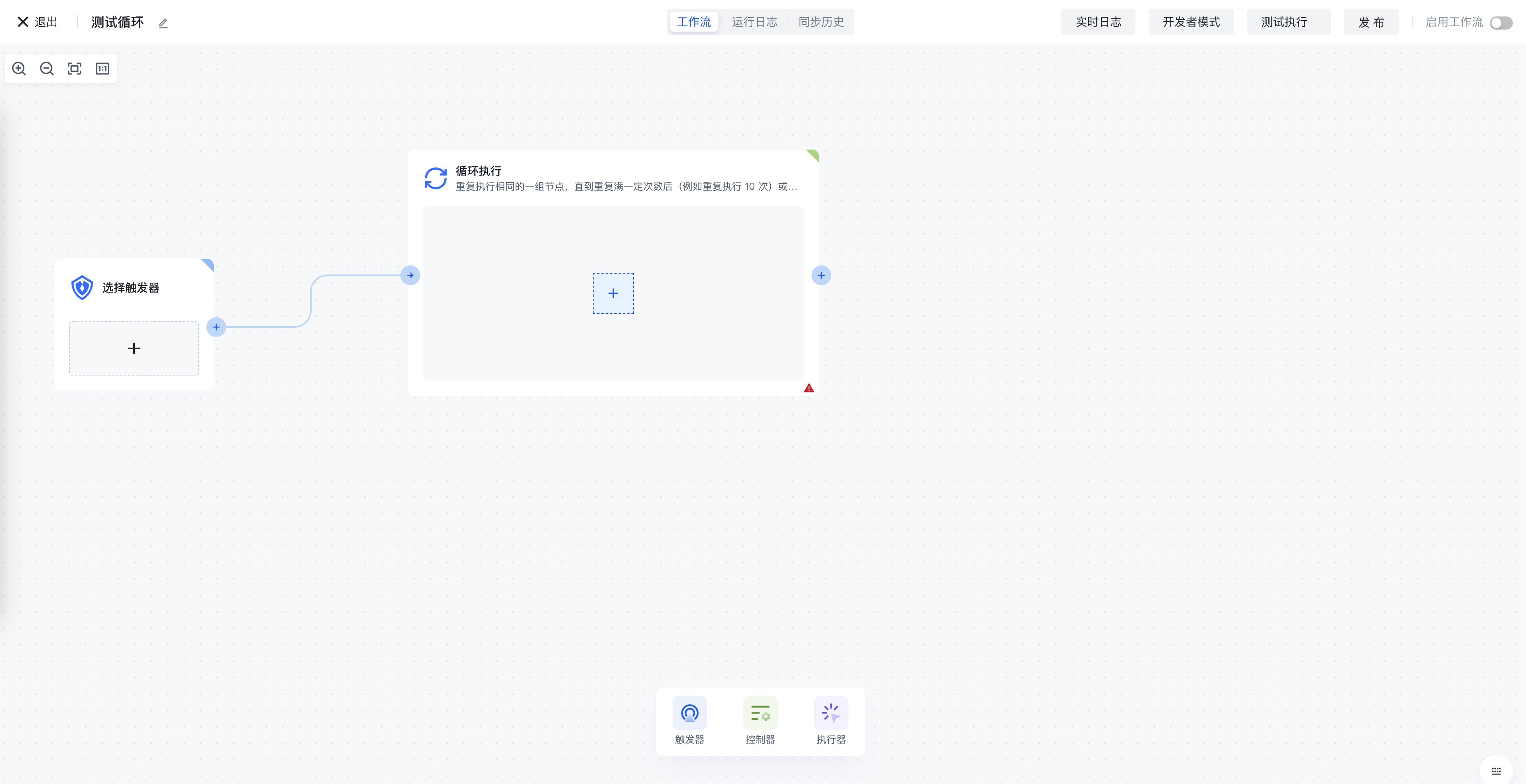Open the 执行器 executor palette icon

point(830,713)
